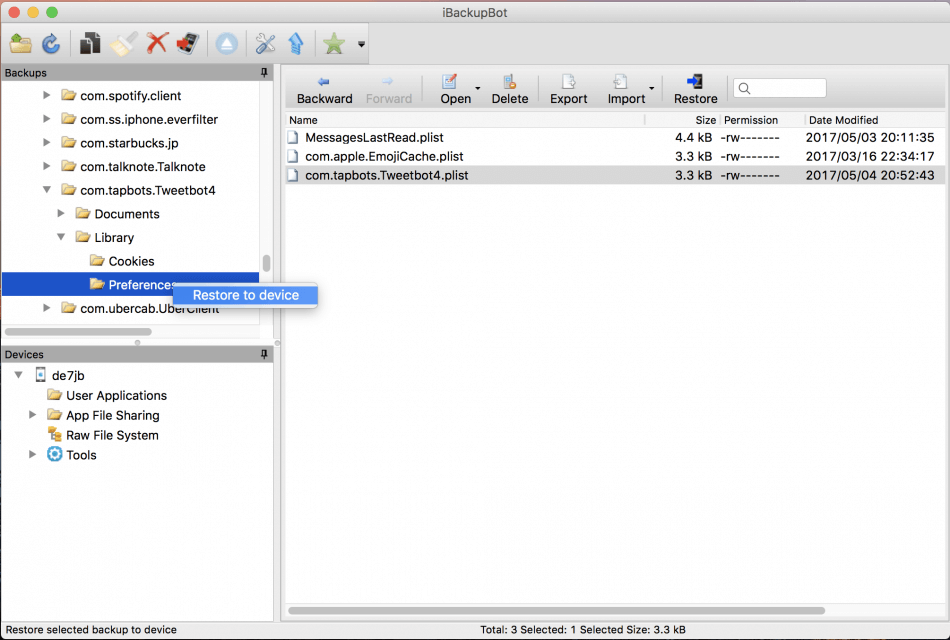The height and width of the screenshot is (640, 950).
Task: Open the dropdown arrow next to Open
Action: point(477,88)
